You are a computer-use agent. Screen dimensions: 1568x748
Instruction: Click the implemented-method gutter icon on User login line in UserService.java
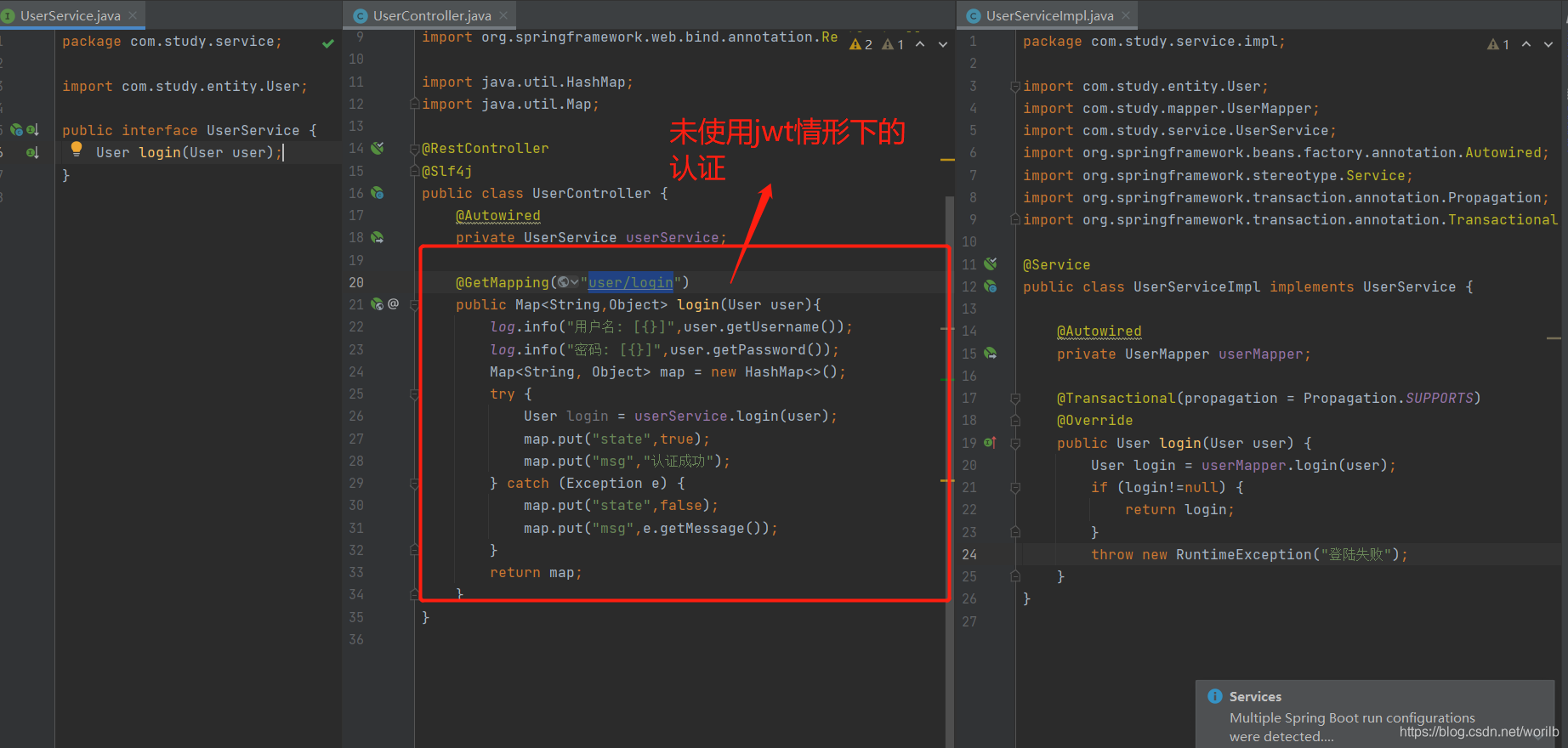[31, 152]
